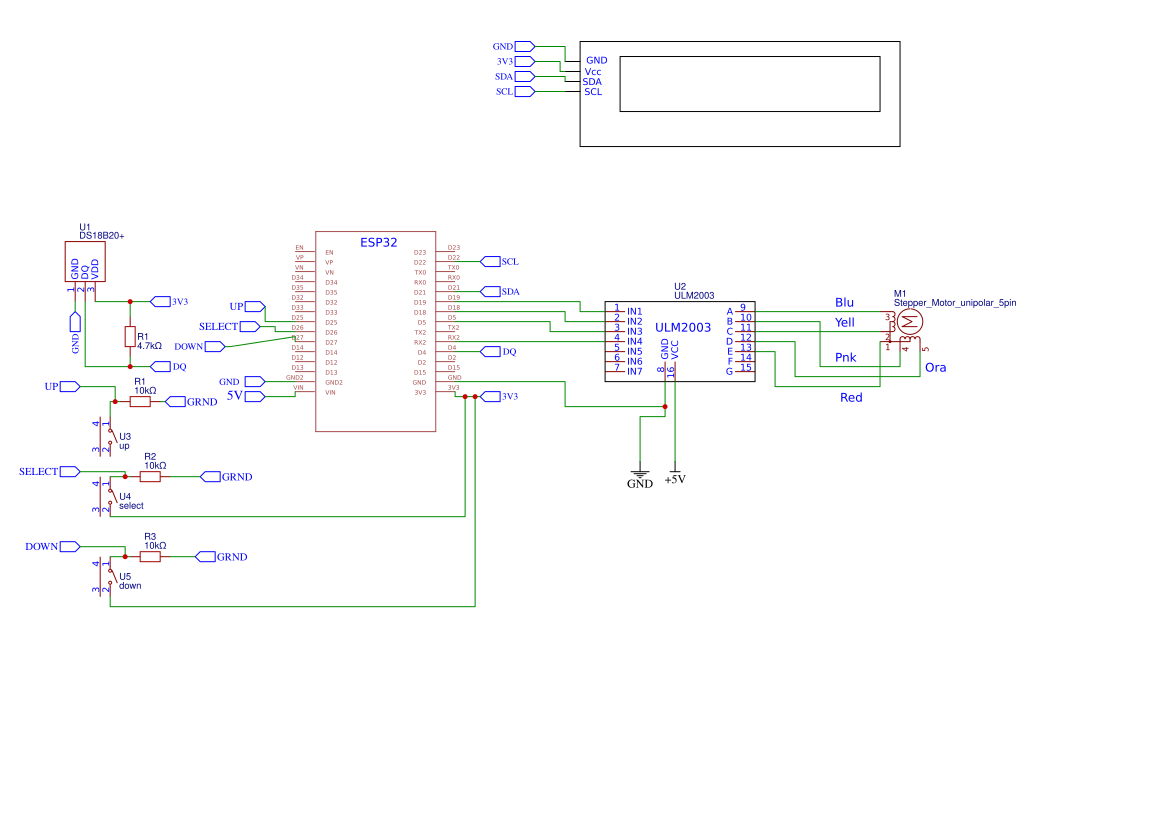Click the Stepper_Motor_unipolar_5pin label
The width and height of the screenshot is (1169, 828).
point(955,303)
